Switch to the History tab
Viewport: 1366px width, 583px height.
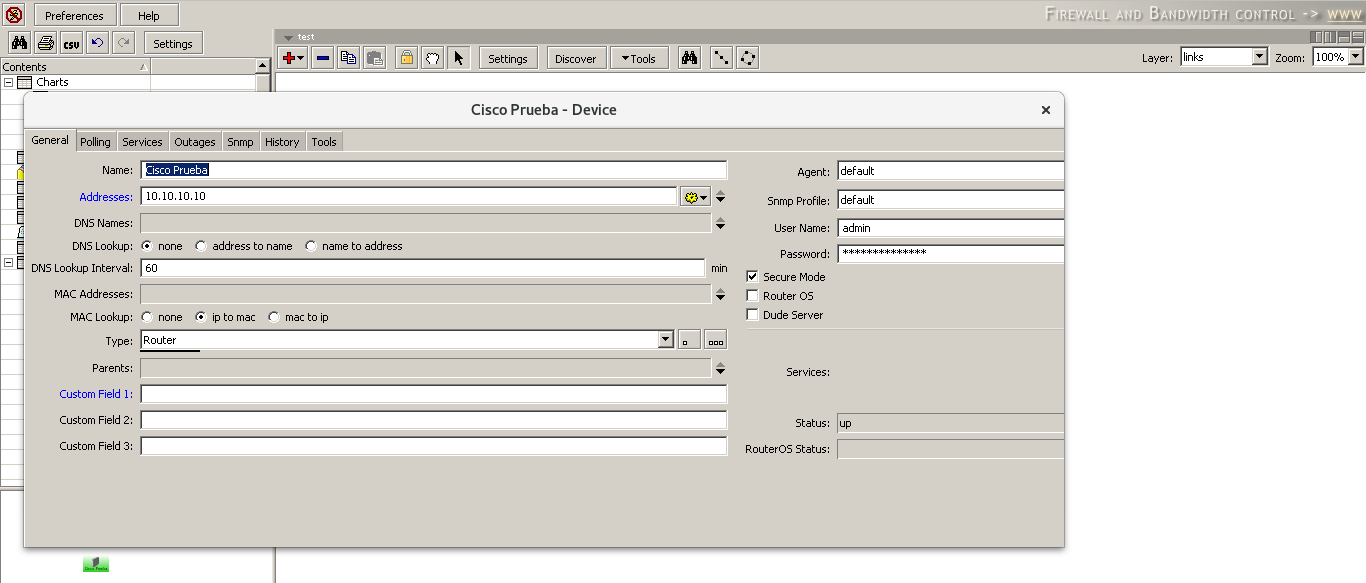point(282,142)
